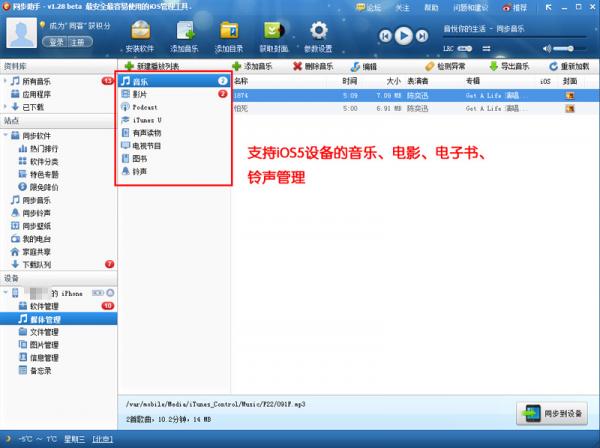Select the song row 1874
Viewport: 600px width, 448px height.
(416, 96)
